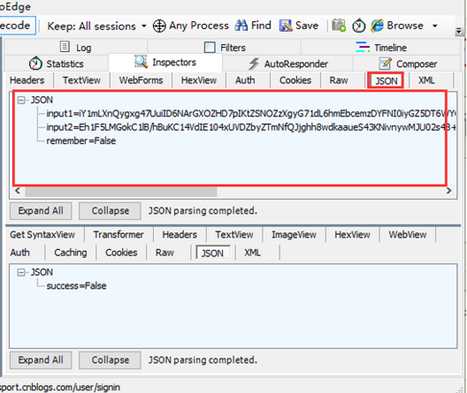Viewport: 467px width, 393px height.
Task: Select the response TextView tab
Action: click(x=234, y=235)
